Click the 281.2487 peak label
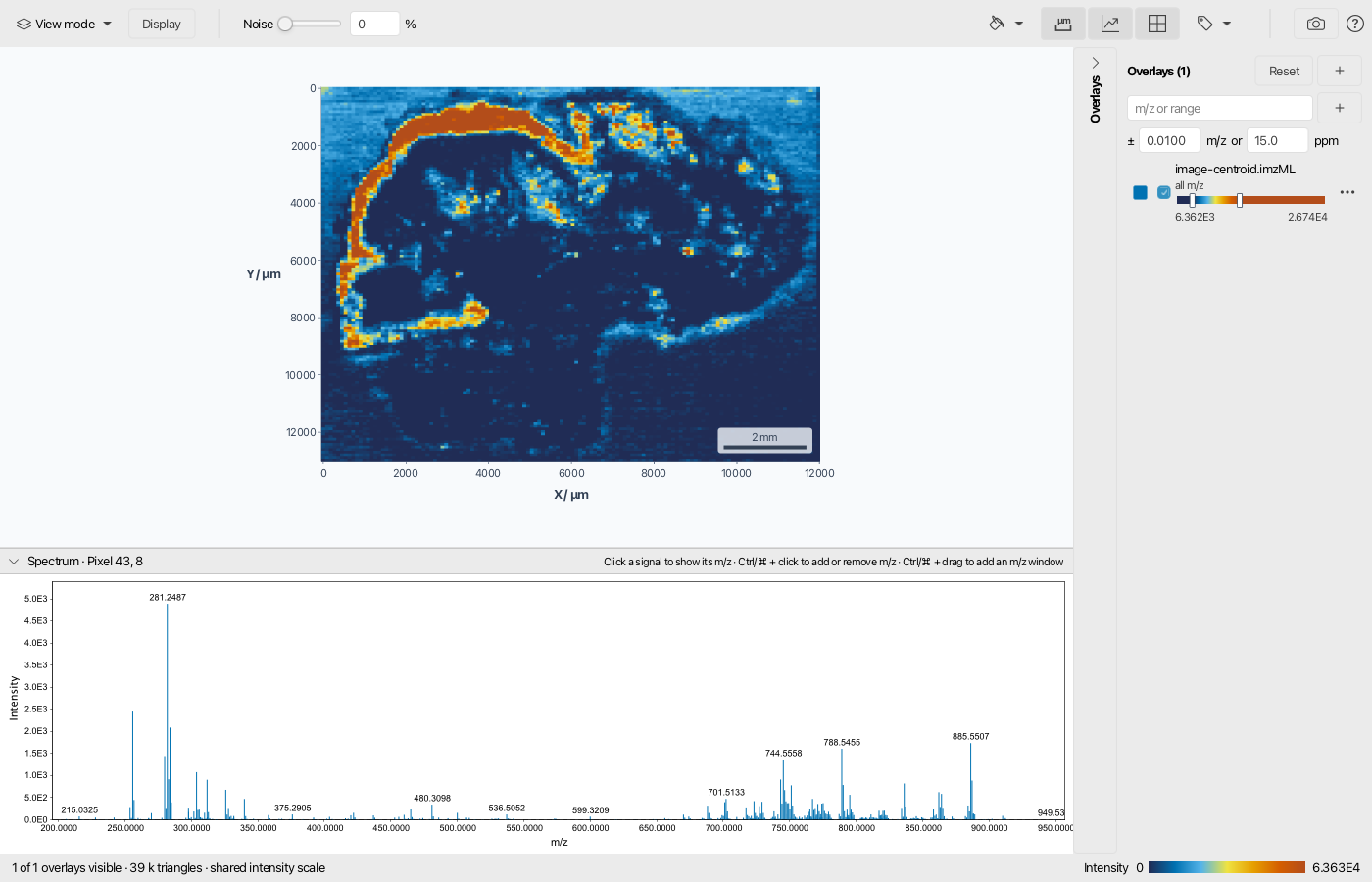 [x=168, y=597]
